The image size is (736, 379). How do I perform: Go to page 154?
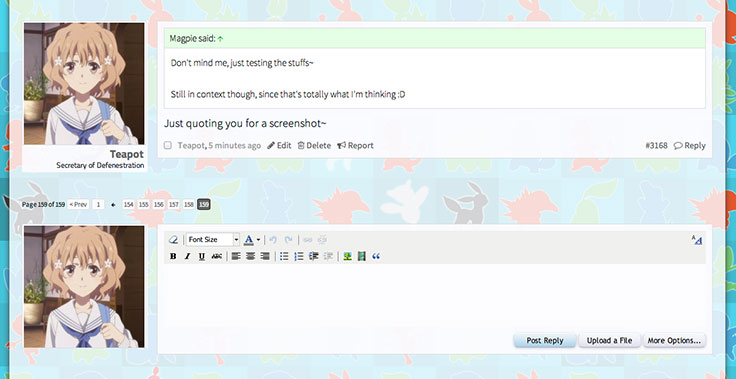click(x=129, y=204)
